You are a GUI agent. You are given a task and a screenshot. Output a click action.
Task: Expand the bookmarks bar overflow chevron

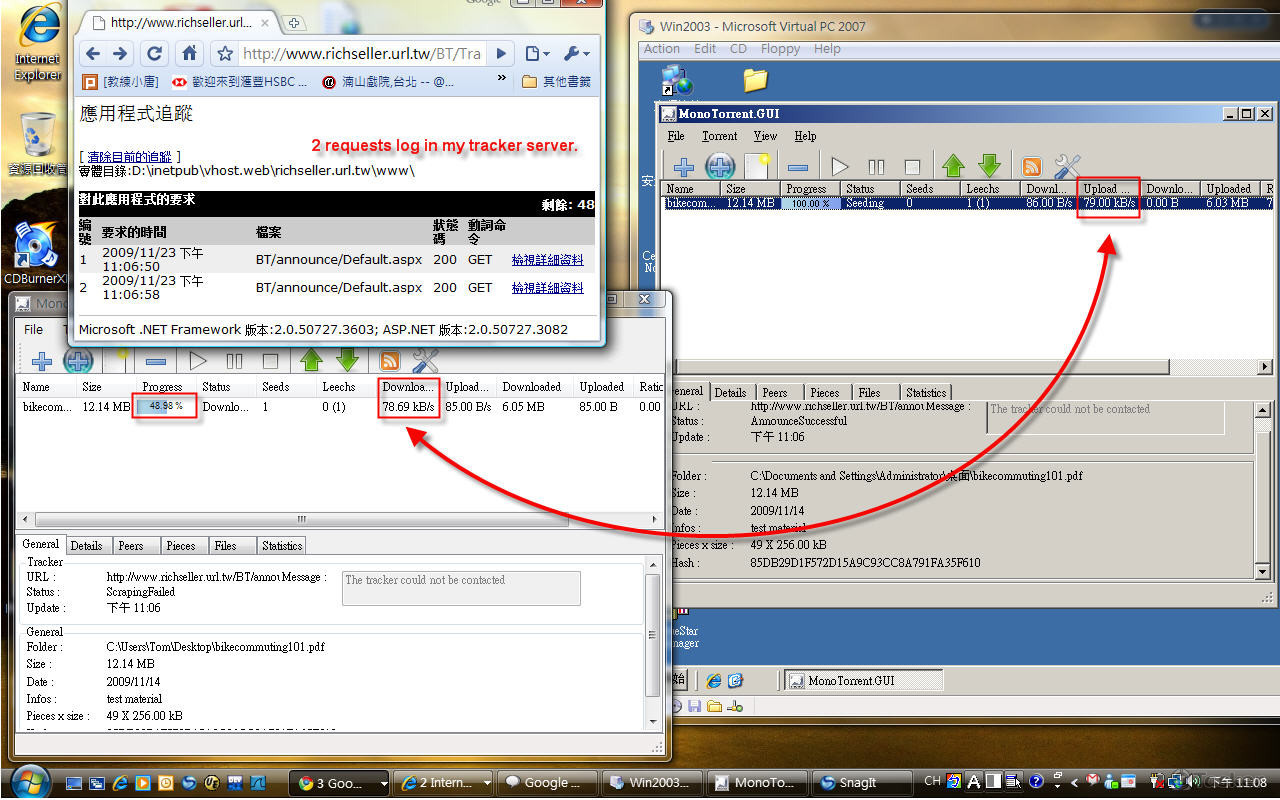click(x=502, y=80)
